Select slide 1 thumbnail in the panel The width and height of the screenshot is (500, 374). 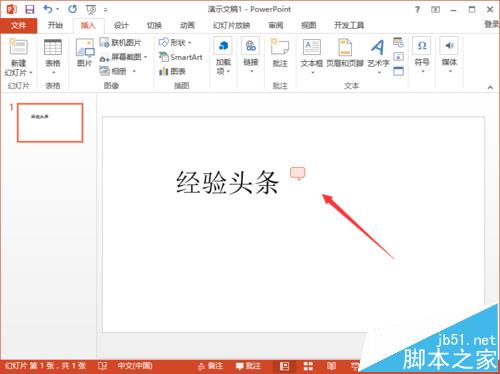(x=50, y=123)
